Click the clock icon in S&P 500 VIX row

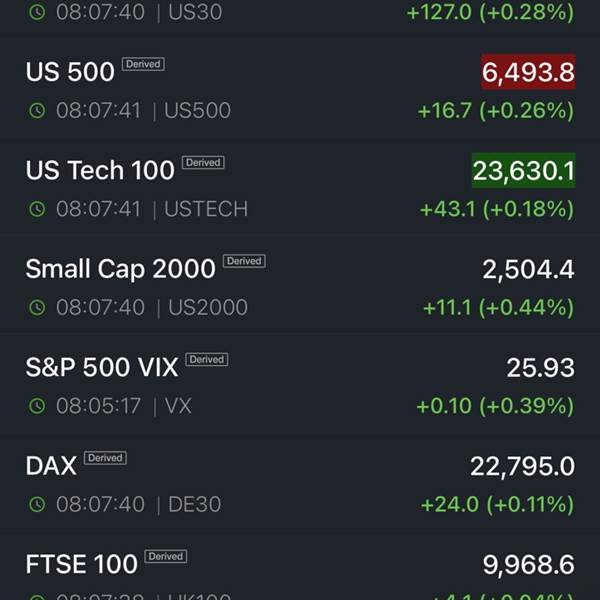pos(37,406)
